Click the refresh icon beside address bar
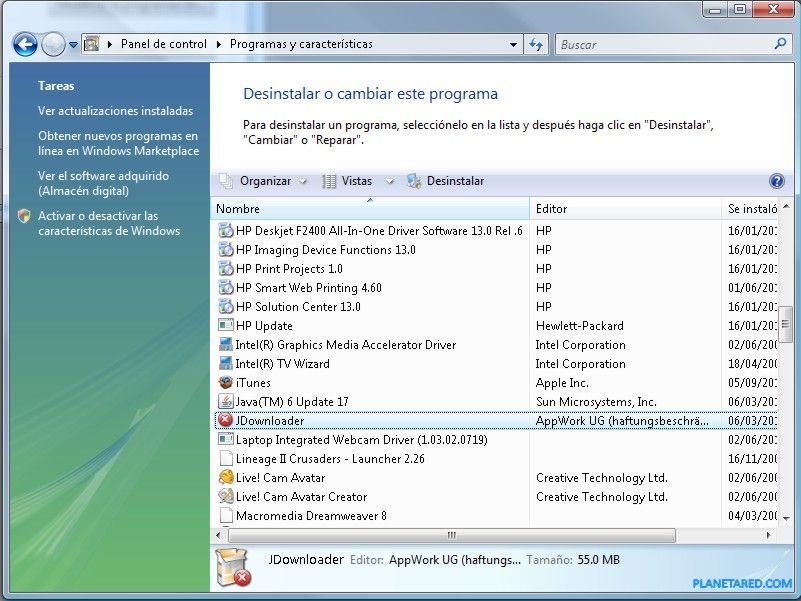 click(536, 45)
